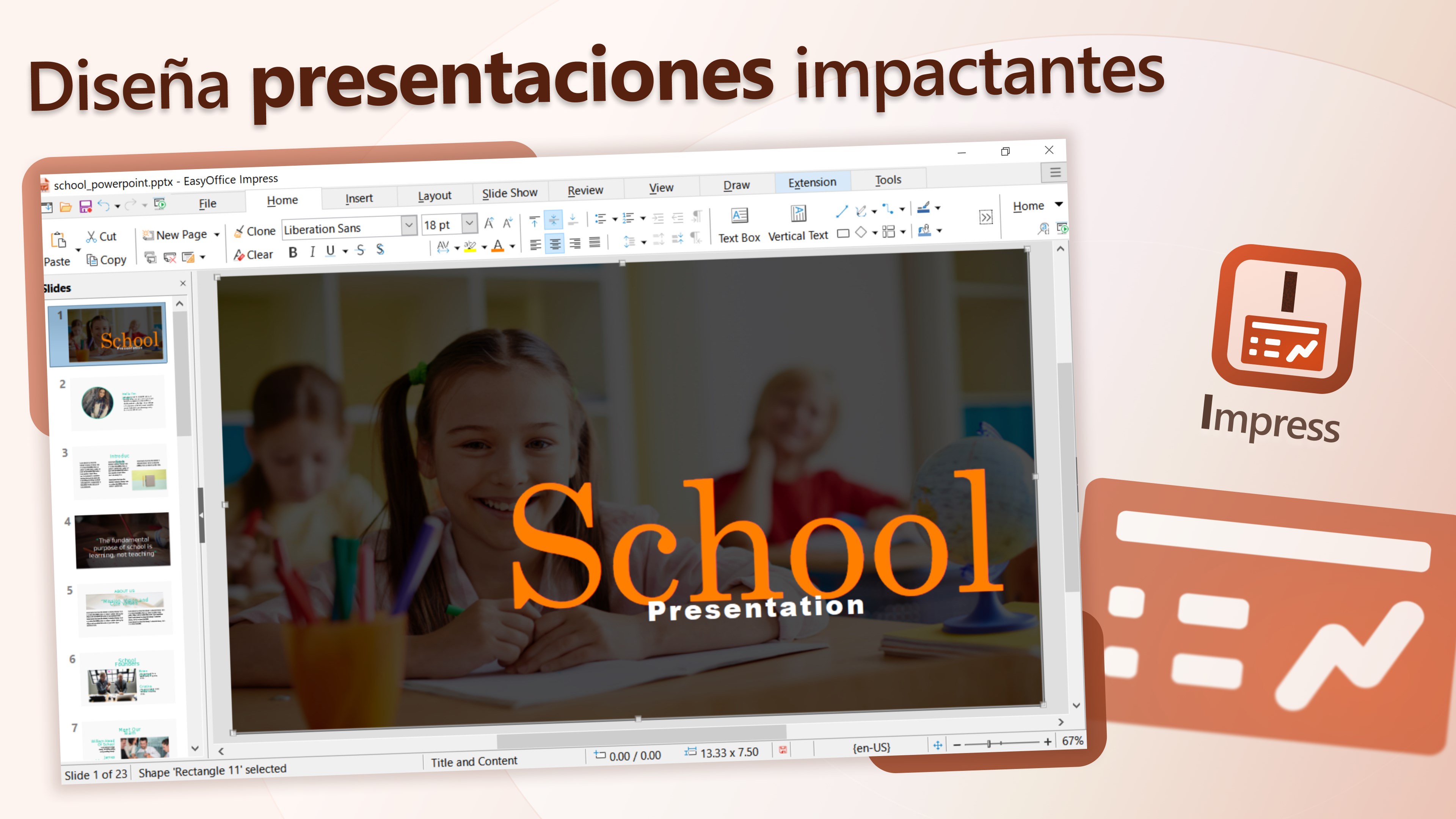Expand the toolbar overflow chevron button
Image resolution: width=1456 pixels, height=819 pixels.
(x=986, y=218)
